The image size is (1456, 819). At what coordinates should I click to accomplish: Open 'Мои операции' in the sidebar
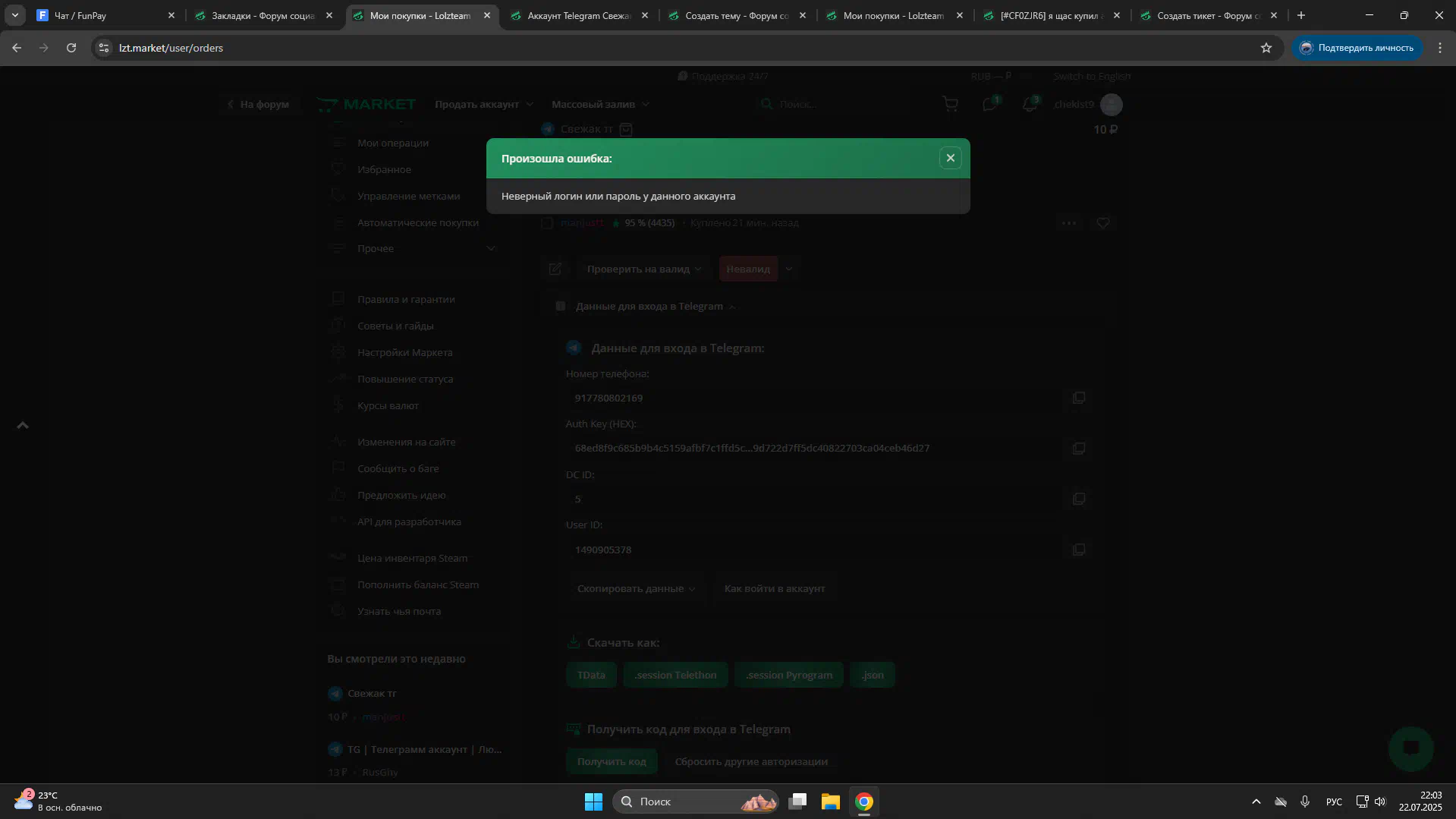tap(393, 143)
